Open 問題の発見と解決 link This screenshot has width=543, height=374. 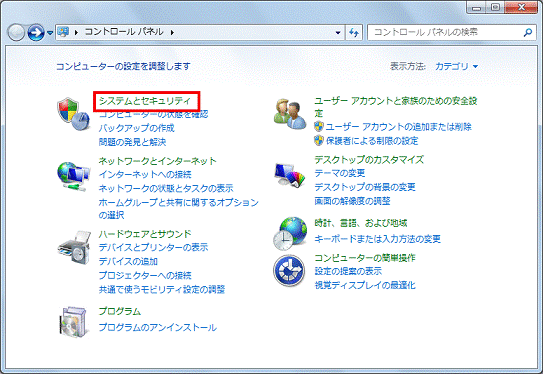click(x=132, y=142)
